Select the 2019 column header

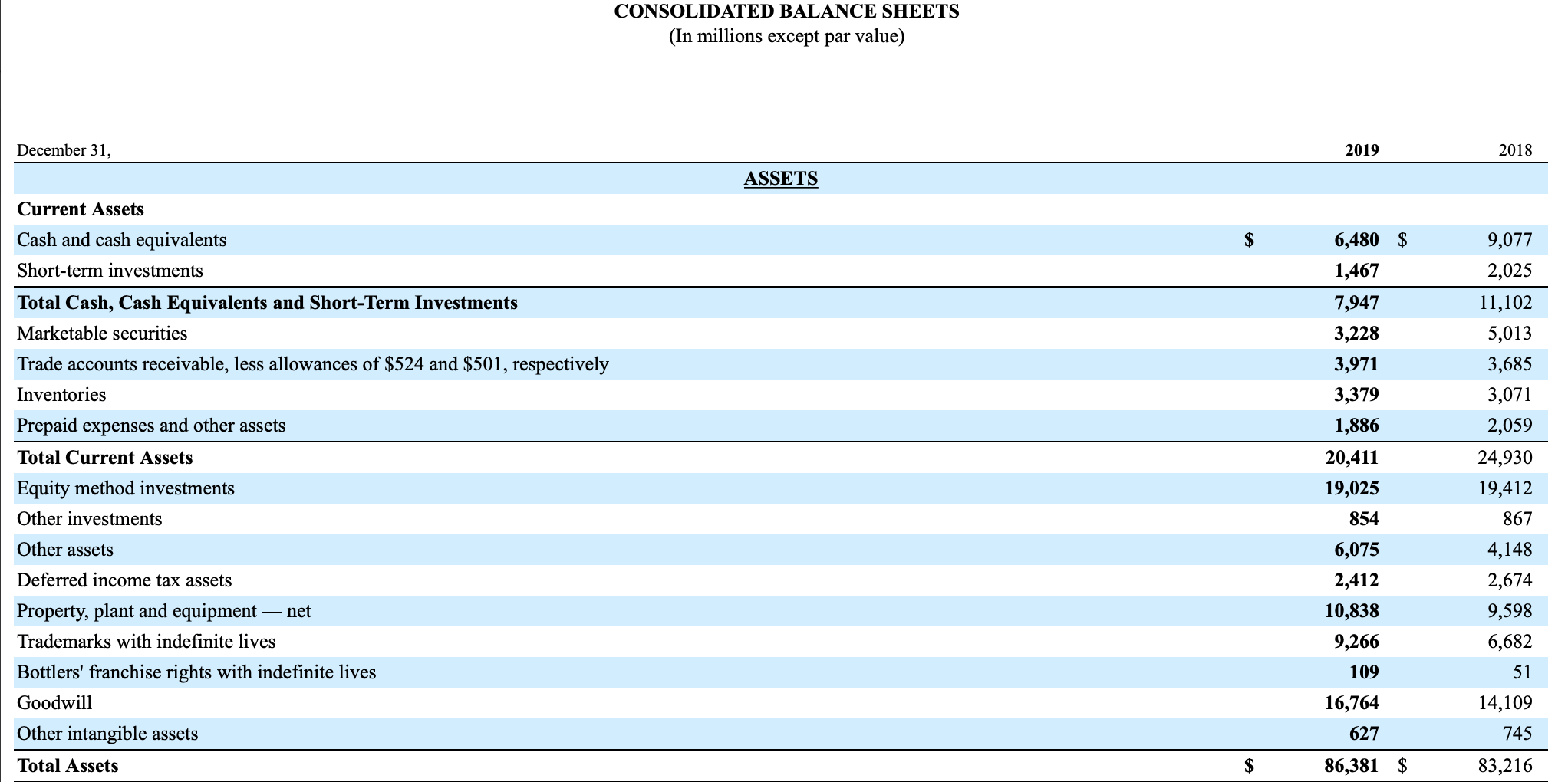(x=1362, y=150)
